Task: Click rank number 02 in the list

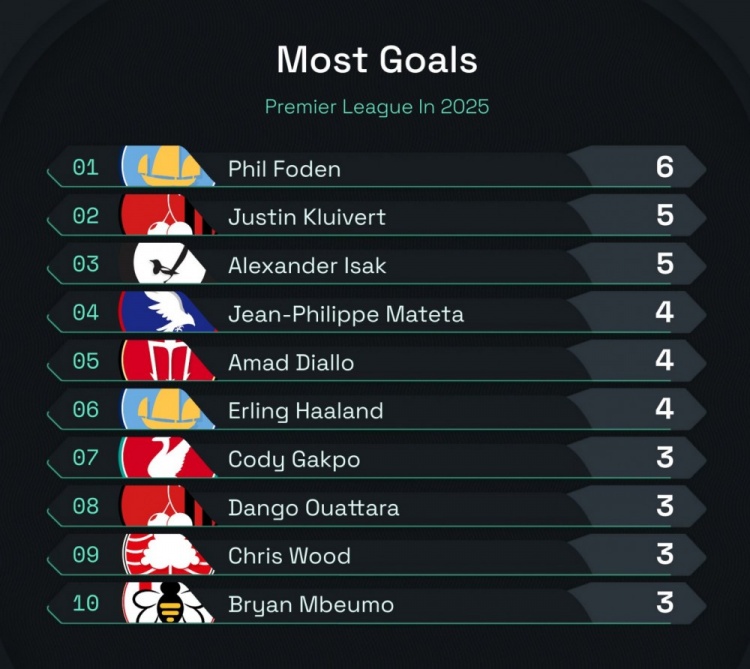Action: [86, 216]
